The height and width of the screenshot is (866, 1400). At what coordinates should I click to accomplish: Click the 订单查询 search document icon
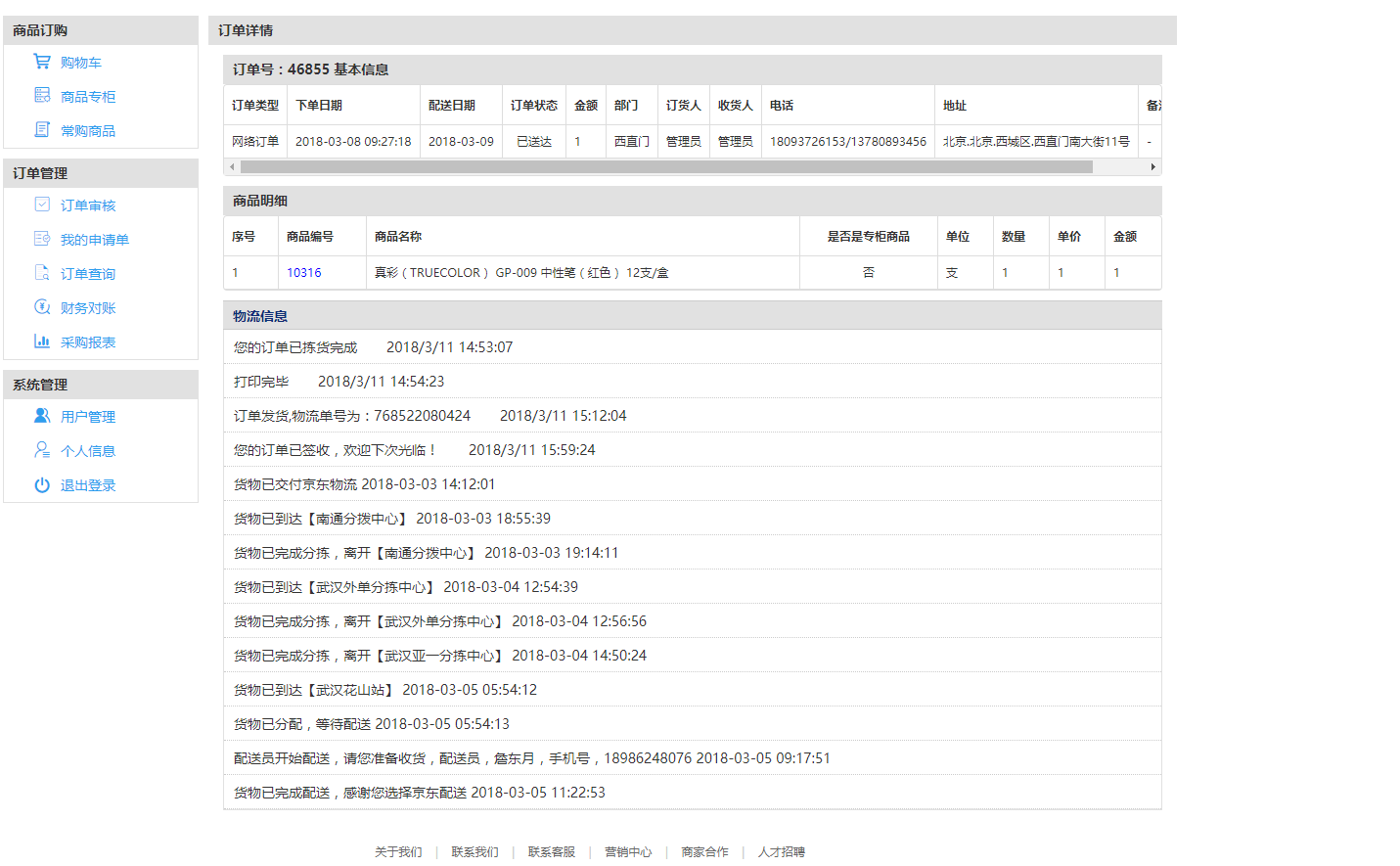click(x=42, y=272)
